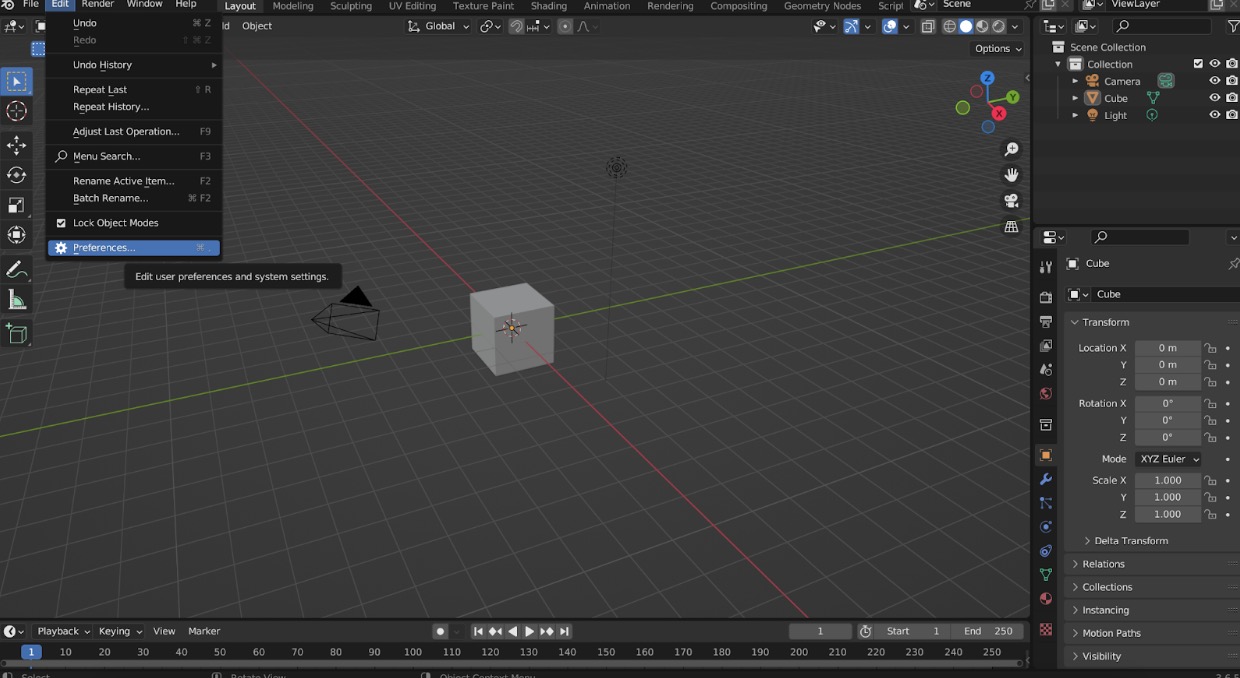Switch to the Modeling workspace tab

[x=293, y=6]
